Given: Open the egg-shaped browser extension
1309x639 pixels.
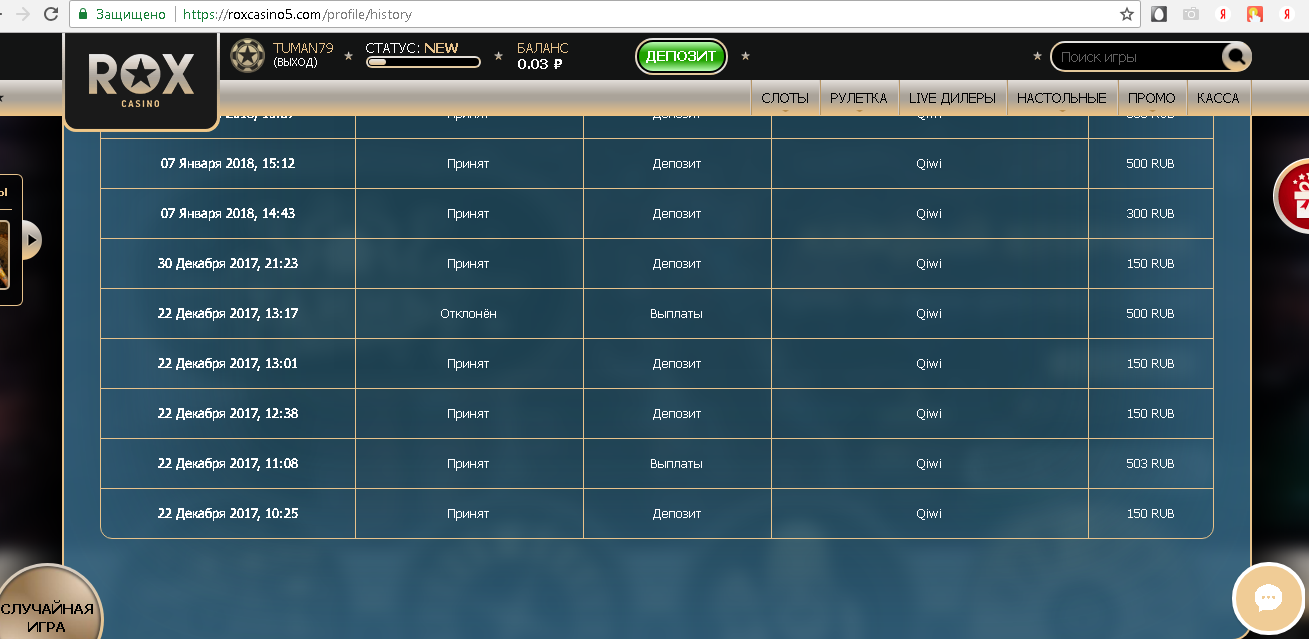Looking at the screenshot, I should coord(1159,15).
